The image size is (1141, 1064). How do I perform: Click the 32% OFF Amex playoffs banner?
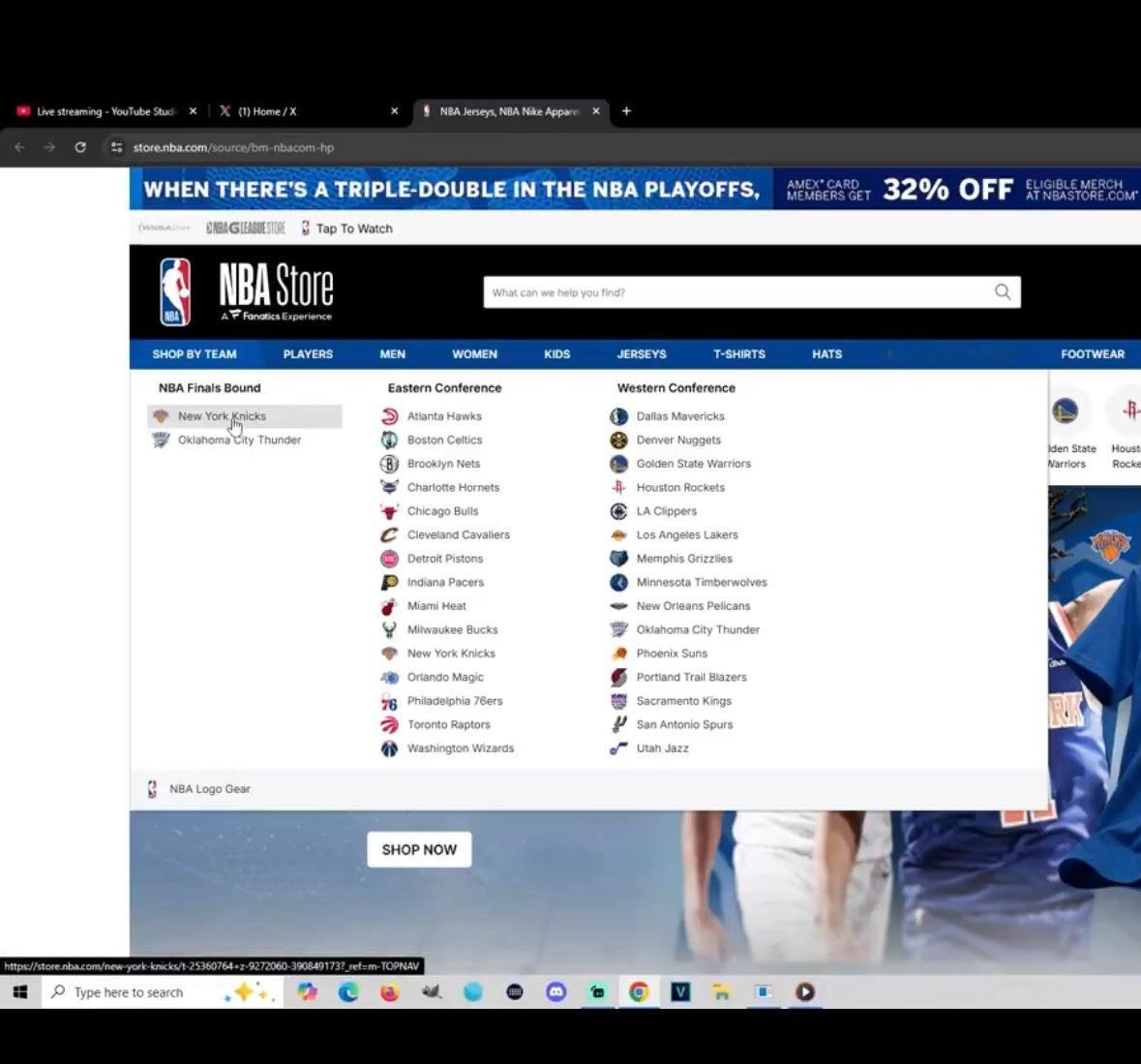(635, 189)
